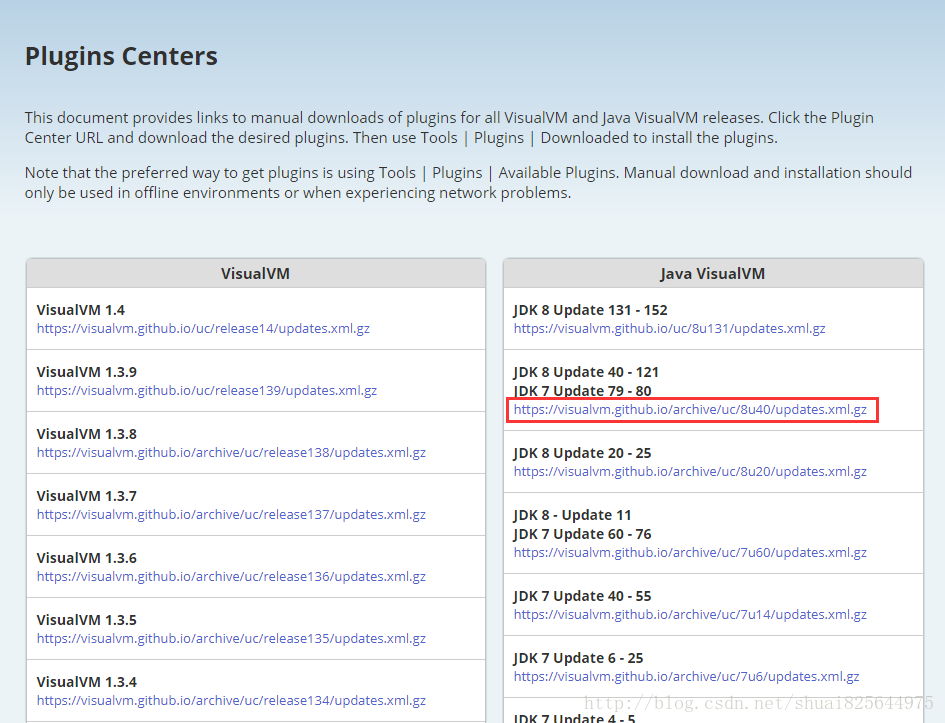Select the VisualVM 1.3.5 title text

87,621
